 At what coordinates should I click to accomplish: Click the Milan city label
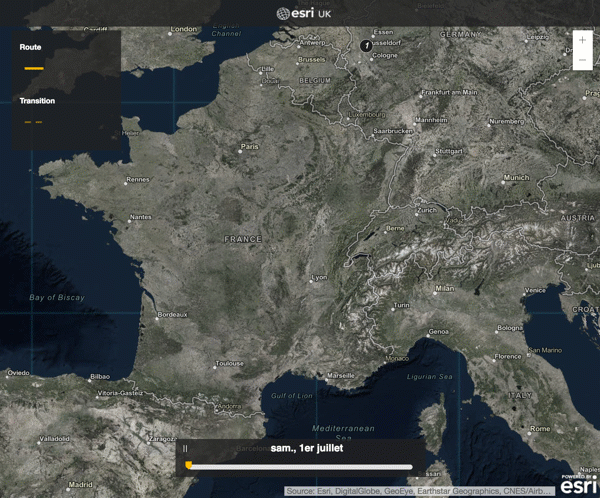click(x=445, y=289)
